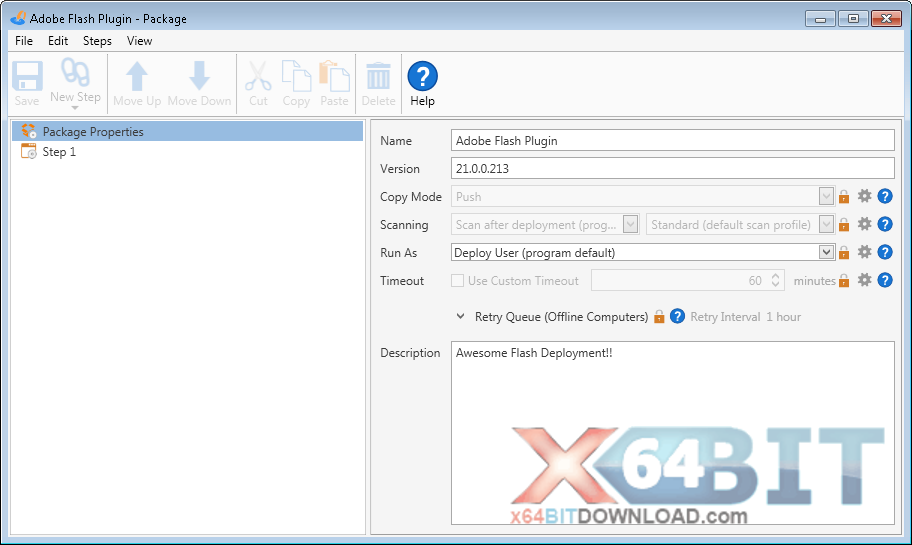The height and width of the screenshot is (545, 912).
Task: Click the Name input field
Action: tap(672, 141)
